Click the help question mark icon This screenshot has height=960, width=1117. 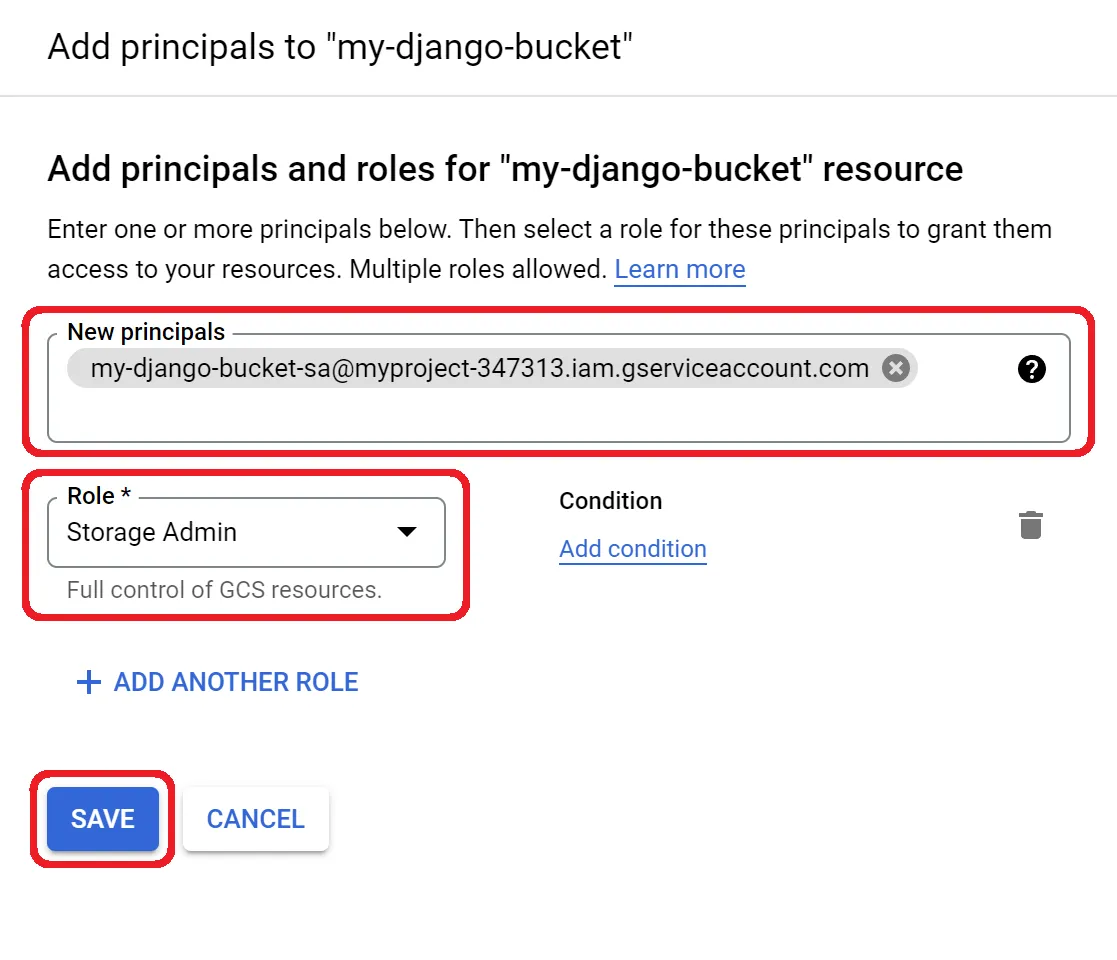tap(1031, 370)
